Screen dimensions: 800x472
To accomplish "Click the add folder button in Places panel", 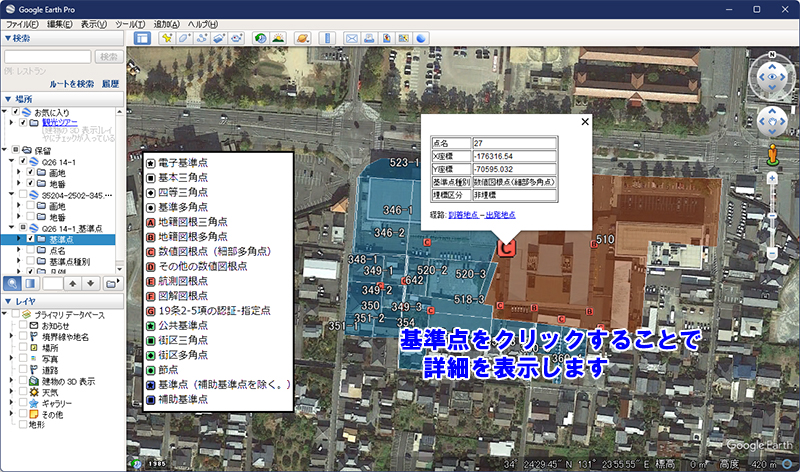I will [x=111, y=284].
